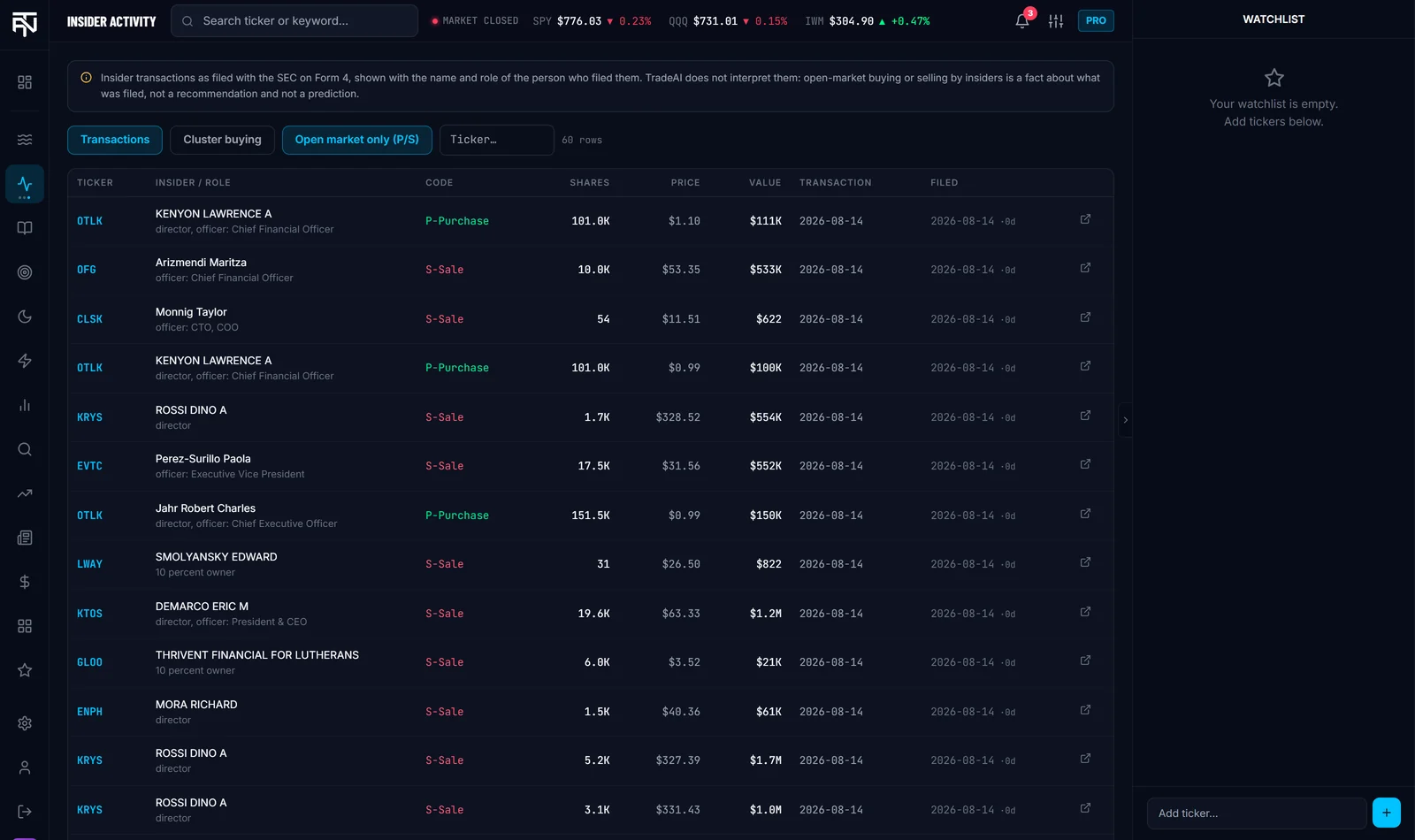Sort by VALUE column header
Image resolution: width=1415 pixels, height=840 pixels.
[x=765, y=182]
